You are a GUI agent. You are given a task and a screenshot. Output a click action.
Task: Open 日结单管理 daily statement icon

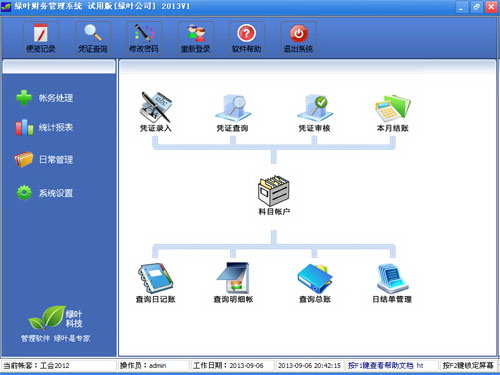pos(392,283)
